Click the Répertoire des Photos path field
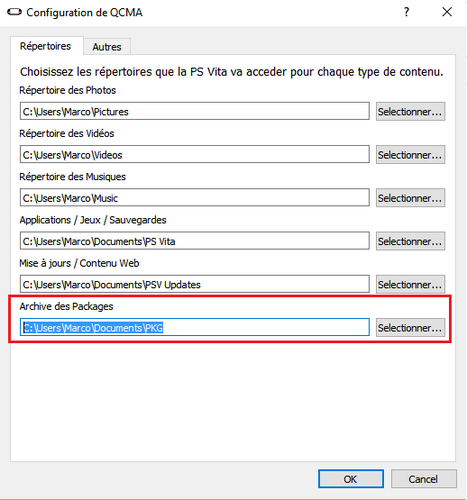This screenshot has width=467, height=500. 195,111
